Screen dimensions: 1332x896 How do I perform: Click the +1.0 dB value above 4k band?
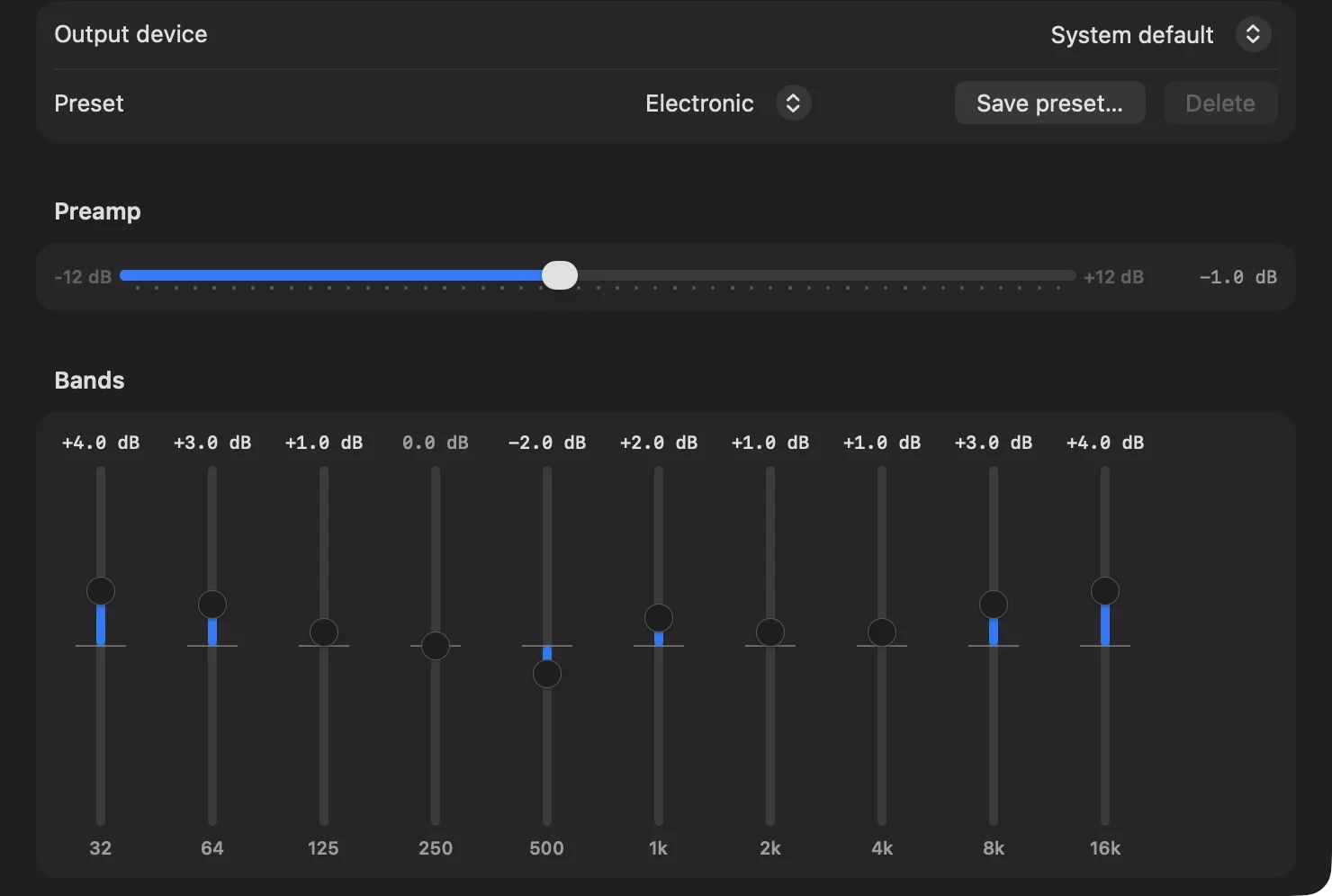pos(882,443)
